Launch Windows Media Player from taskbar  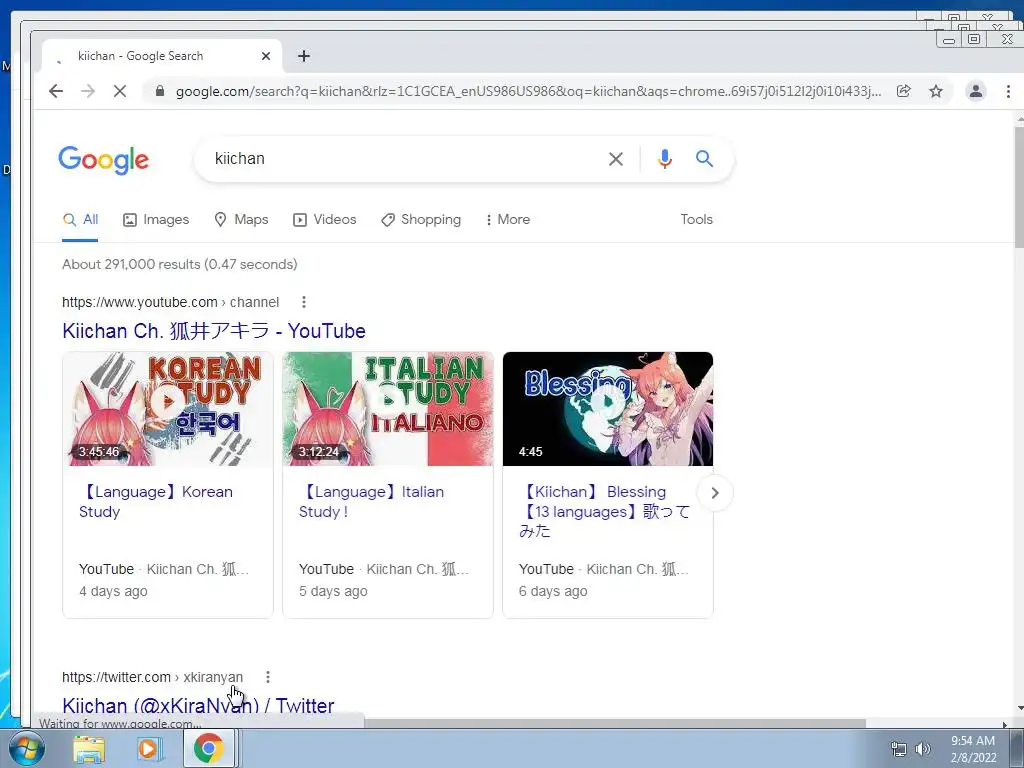(148, 748)
